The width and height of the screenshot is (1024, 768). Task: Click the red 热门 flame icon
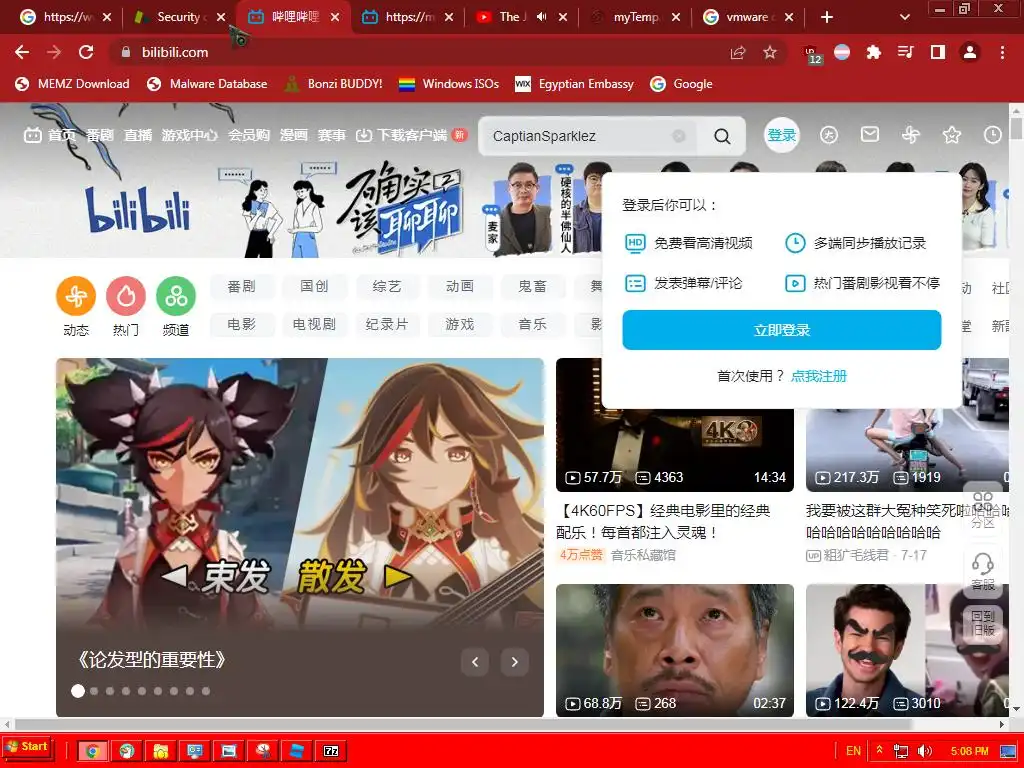(126, 296)
